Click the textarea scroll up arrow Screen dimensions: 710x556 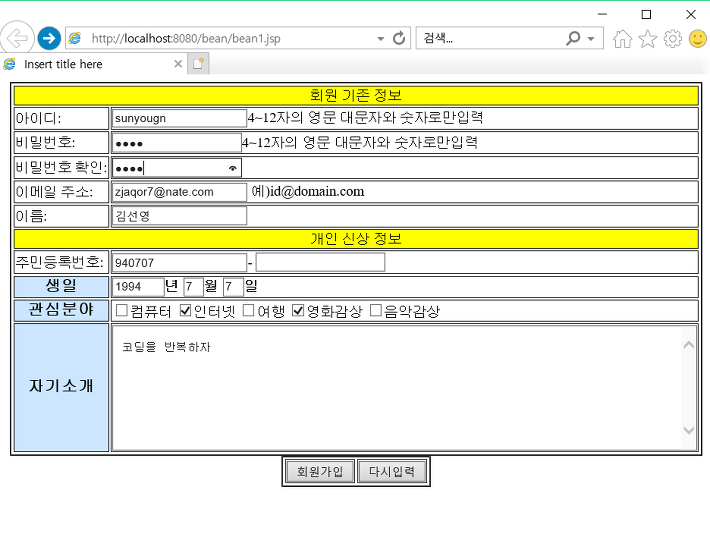[x=689, y=345]
